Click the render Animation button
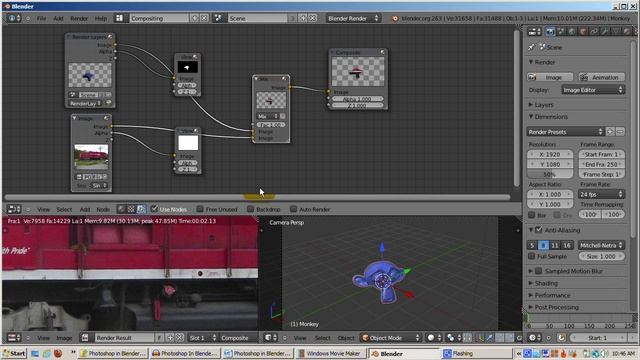 (x=601, y=77)
